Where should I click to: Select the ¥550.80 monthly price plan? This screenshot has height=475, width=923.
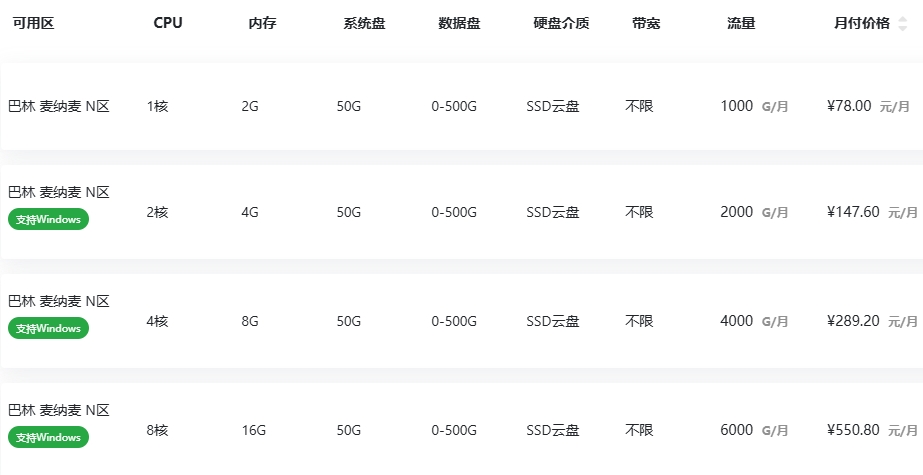[x=462, y=429]
